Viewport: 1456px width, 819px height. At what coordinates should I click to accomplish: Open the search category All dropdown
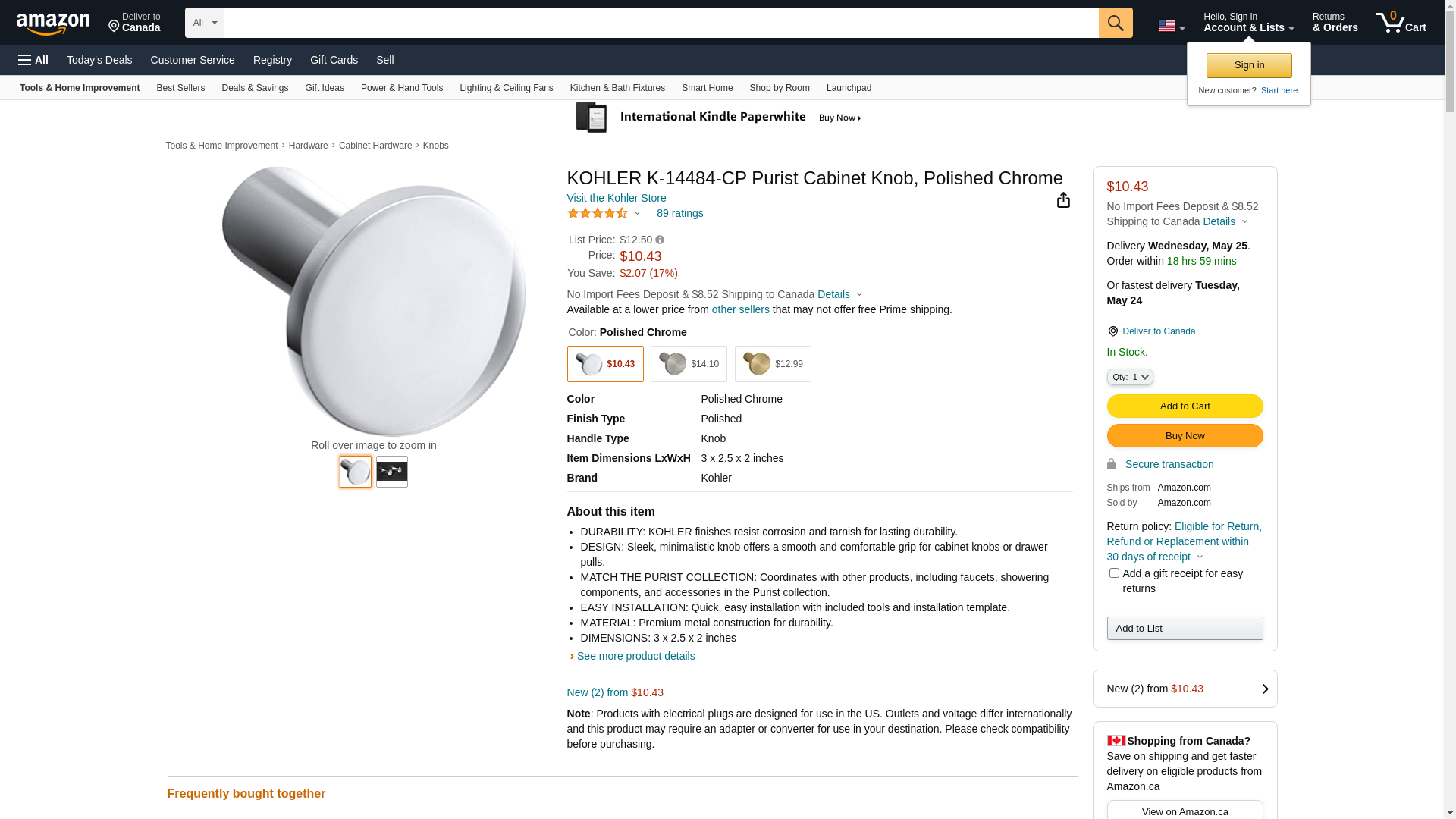[204, 23]
